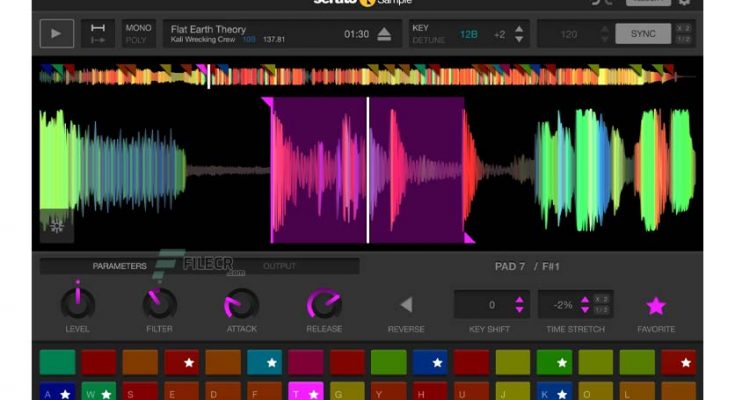
Task: Toggle the Mono/Poly mode
Action: coord(139,34)
